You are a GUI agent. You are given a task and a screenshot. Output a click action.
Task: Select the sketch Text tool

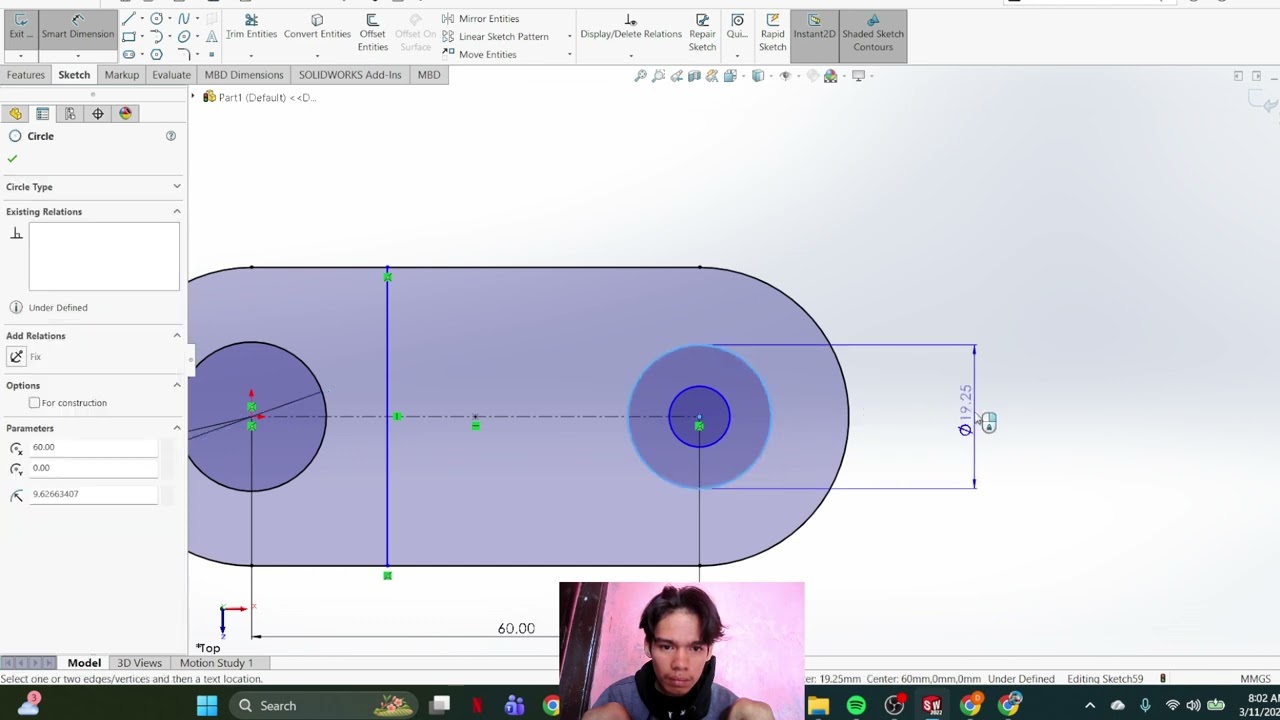pos(211,36)
